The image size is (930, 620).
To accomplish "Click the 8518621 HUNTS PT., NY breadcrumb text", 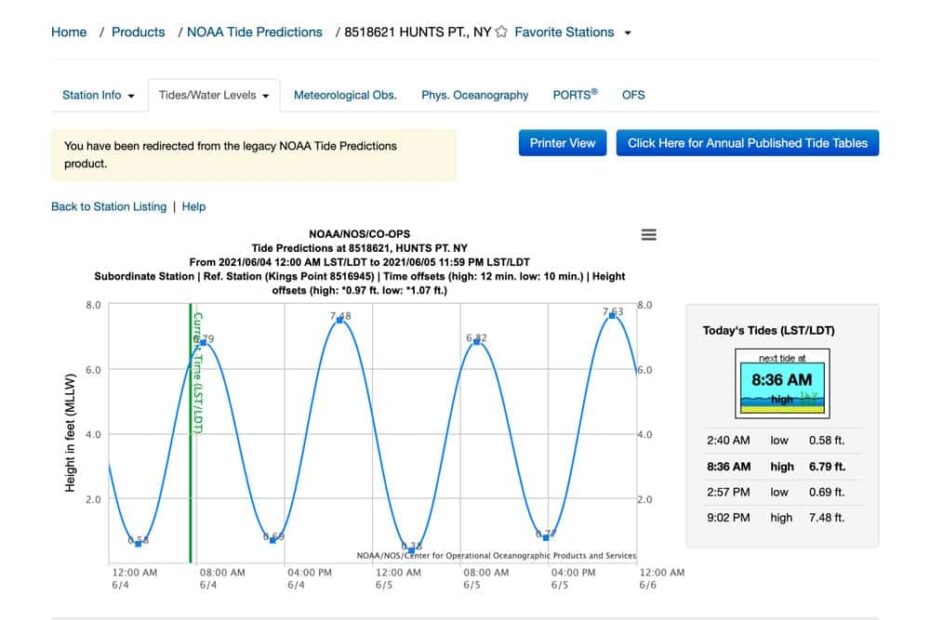I will [418, 32].
